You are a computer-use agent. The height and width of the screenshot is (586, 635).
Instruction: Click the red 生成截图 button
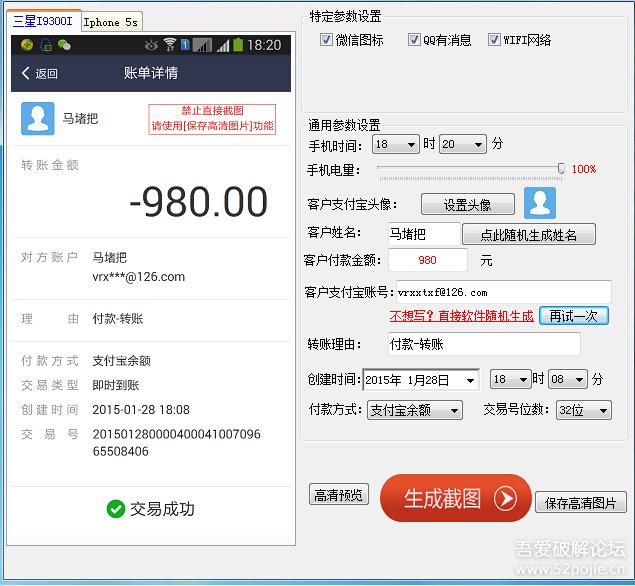456,498
